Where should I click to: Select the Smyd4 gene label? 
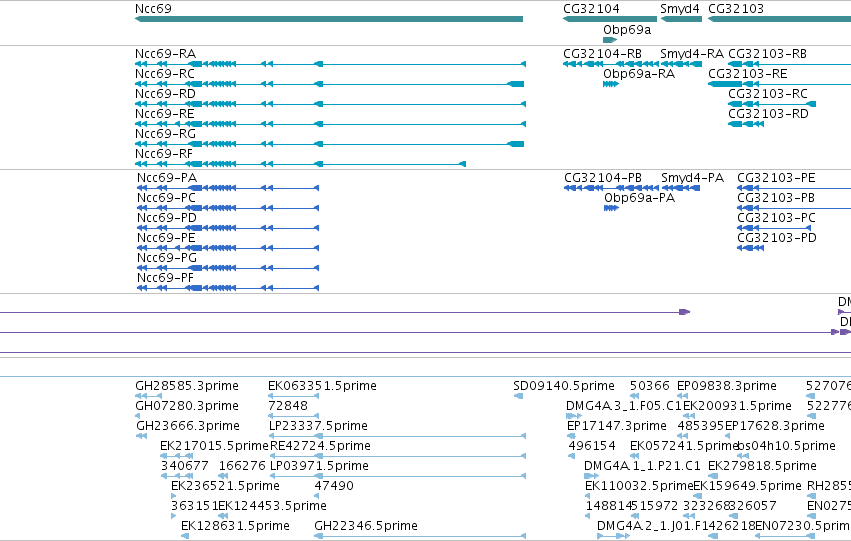(679, 9)
